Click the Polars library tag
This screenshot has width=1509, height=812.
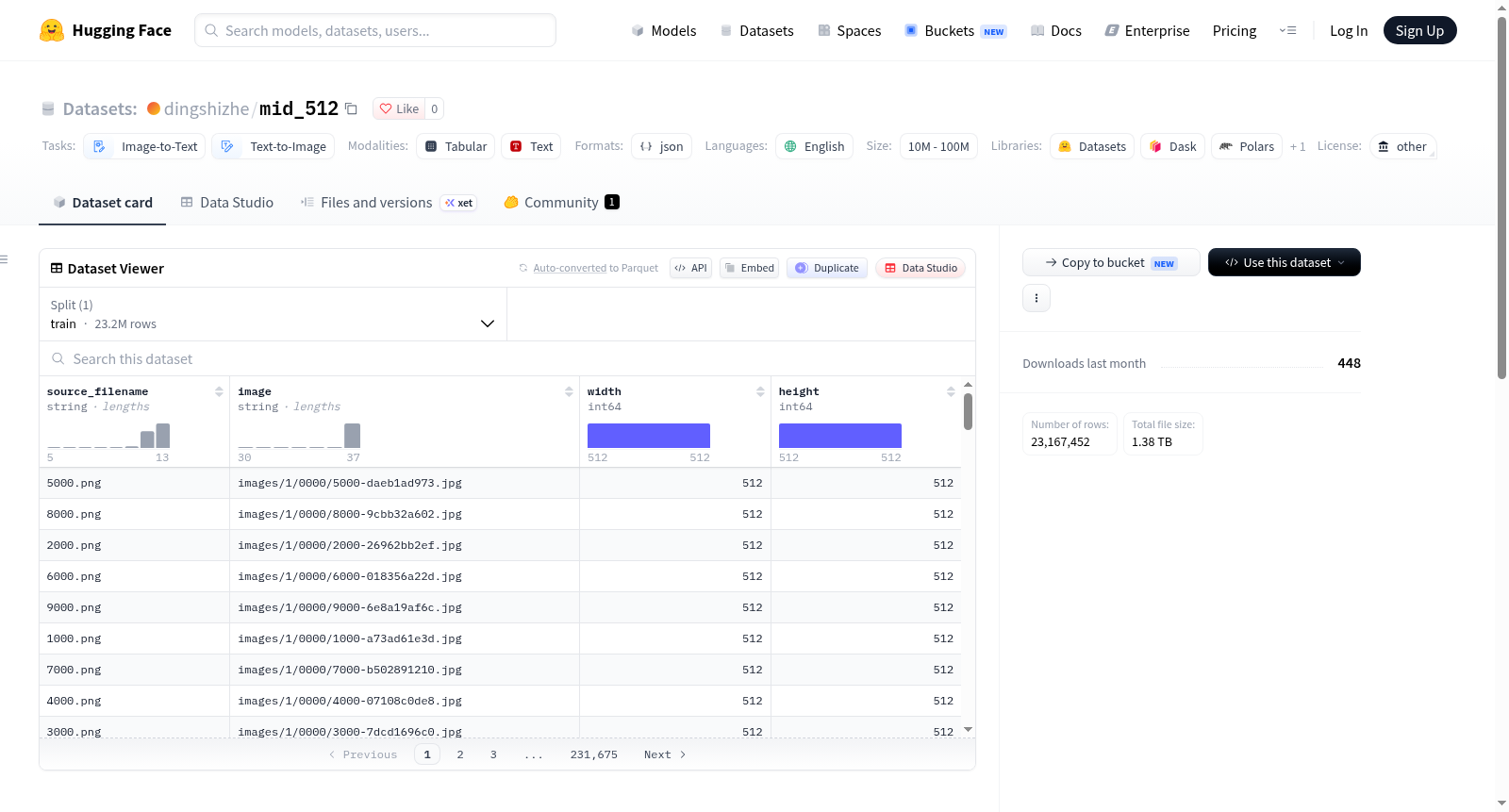click(1246, 146)
